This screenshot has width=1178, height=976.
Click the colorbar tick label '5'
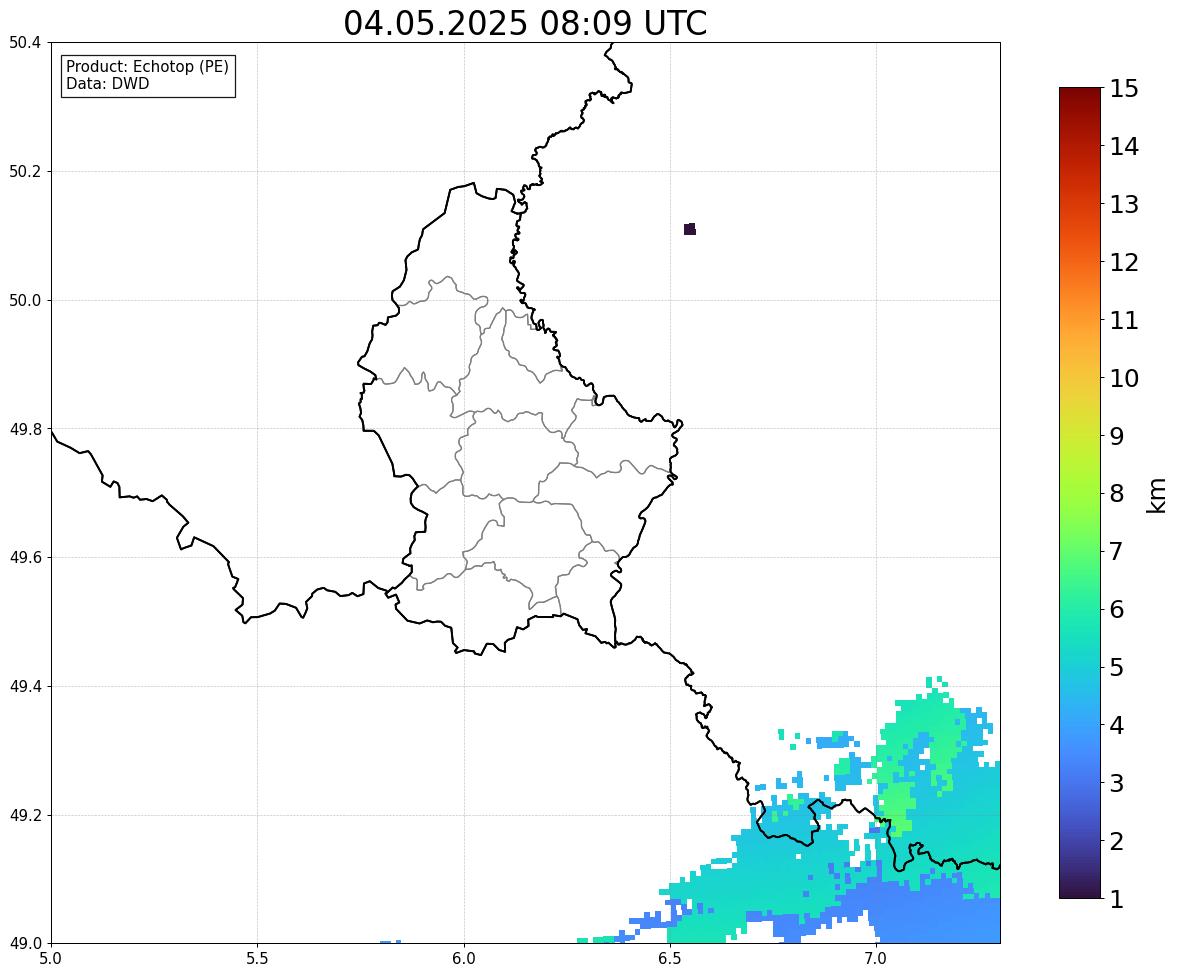(x=1116, y=667)
